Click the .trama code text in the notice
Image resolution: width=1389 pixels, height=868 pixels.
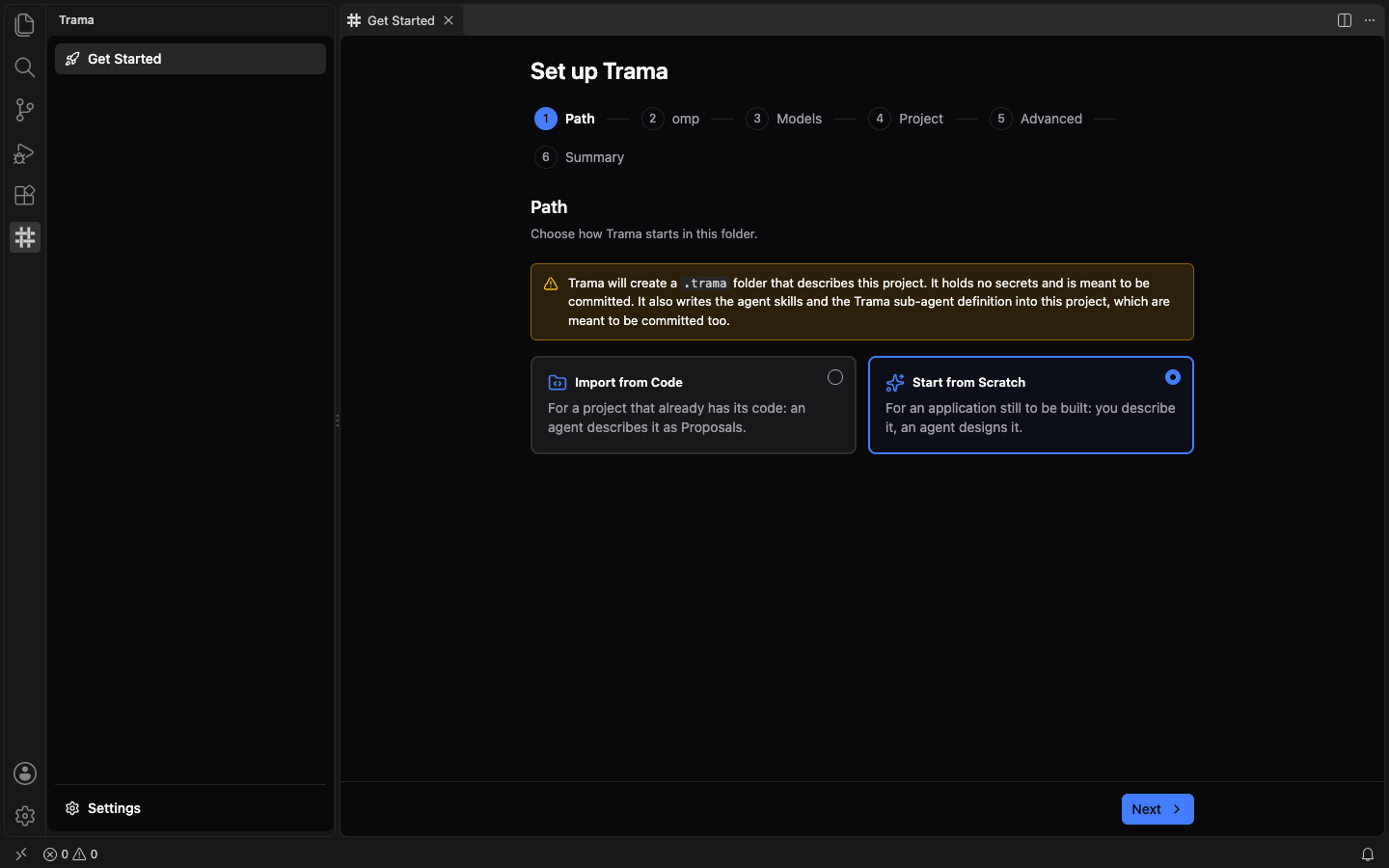tap(705, 284)
